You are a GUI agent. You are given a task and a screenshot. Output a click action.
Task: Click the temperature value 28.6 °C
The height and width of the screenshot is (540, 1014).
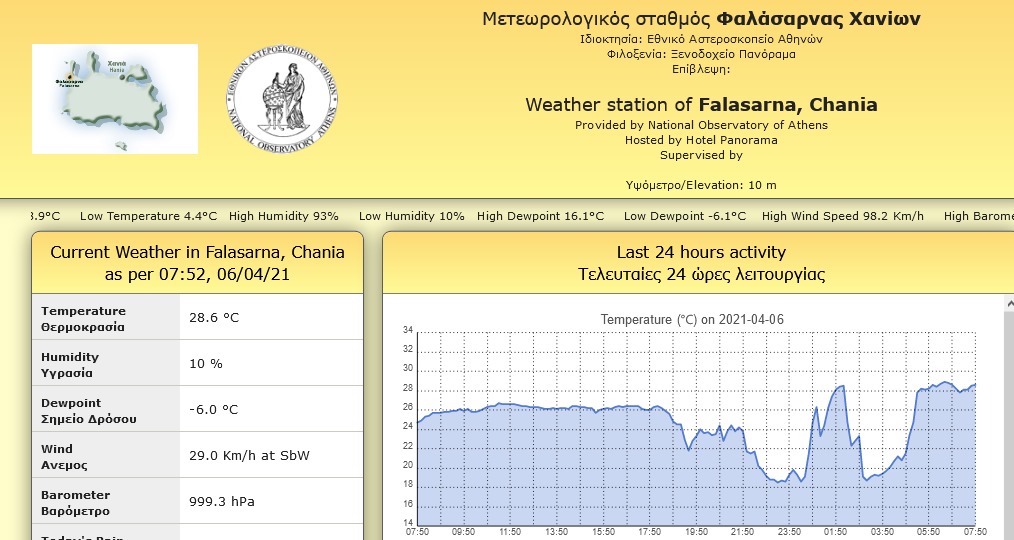214,318
